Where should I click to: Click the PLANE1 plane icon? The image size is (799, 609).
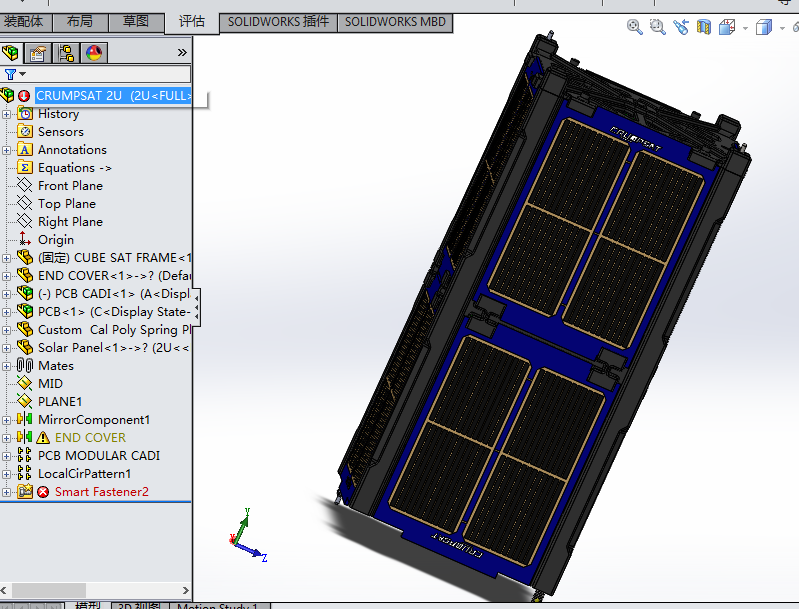click(x=25, y=402)
